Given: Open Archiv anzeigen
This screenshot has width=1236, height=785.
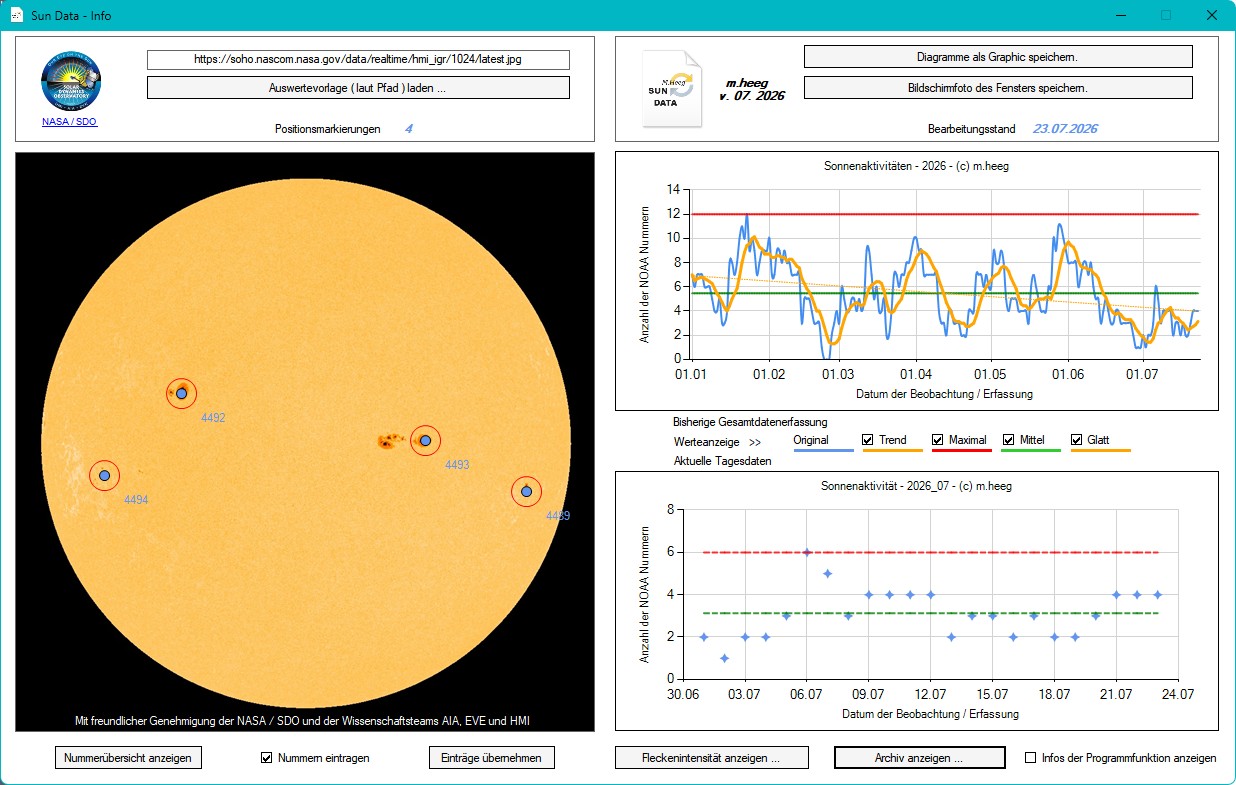Looking at the screenshot, I should (x=919, y=758).
